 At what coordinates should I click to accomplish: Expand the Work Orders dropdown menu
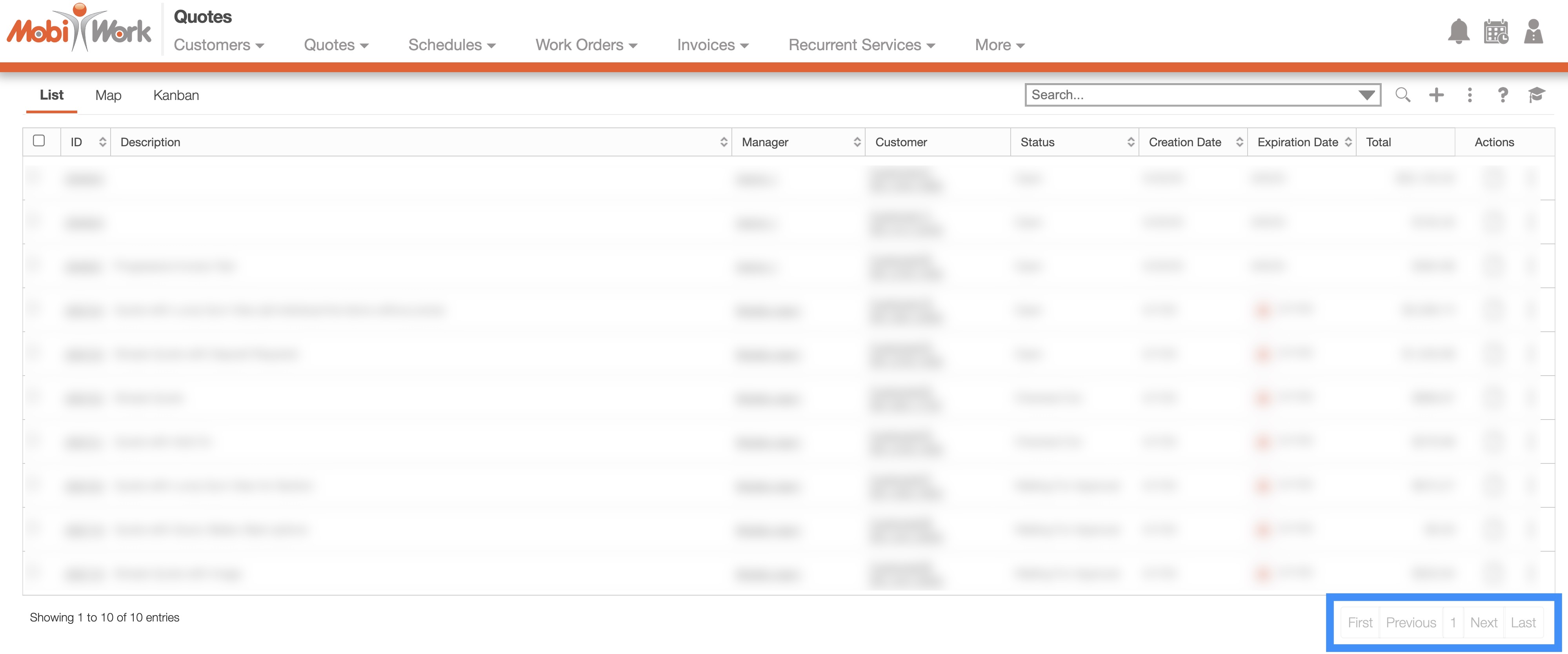coord(586,45)
